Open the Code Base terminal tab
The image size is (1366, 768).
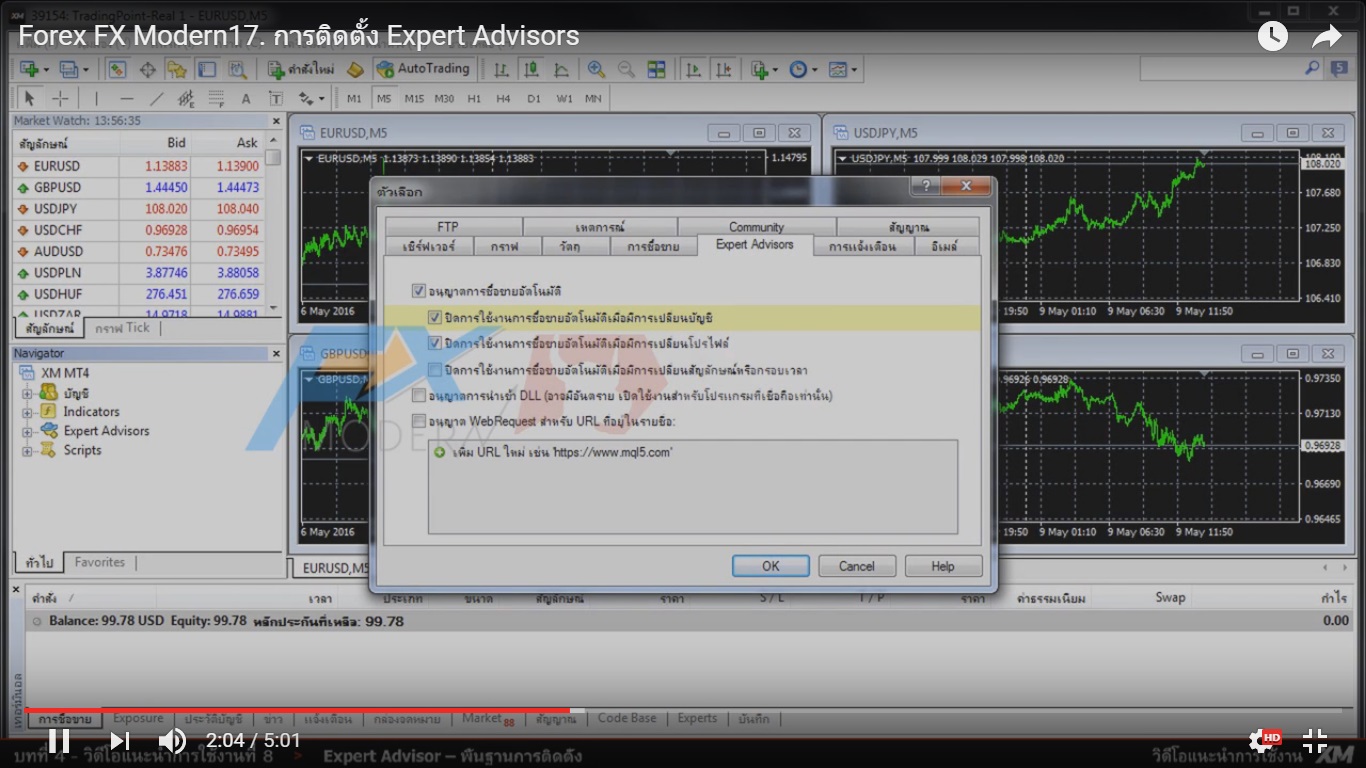point(627,718)
